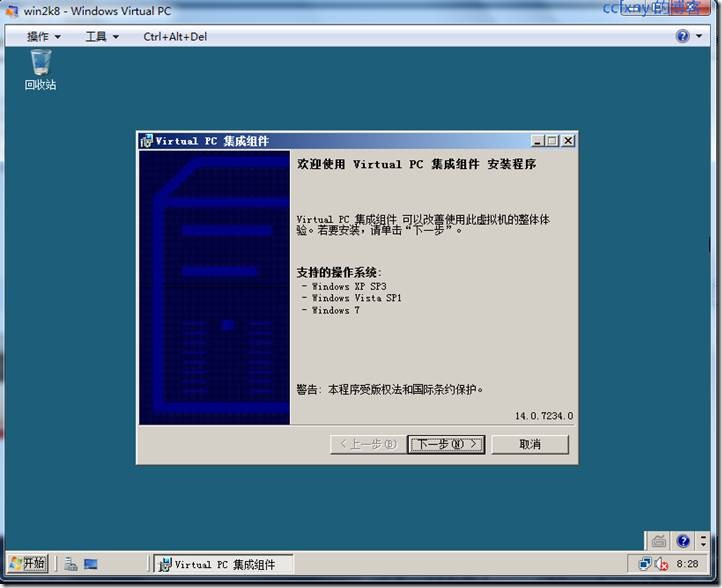The width and height of the screenshot is (722, 588).
Task: Minimize the Virtual PC 集成组件 dialog
Action: [537, 140]
